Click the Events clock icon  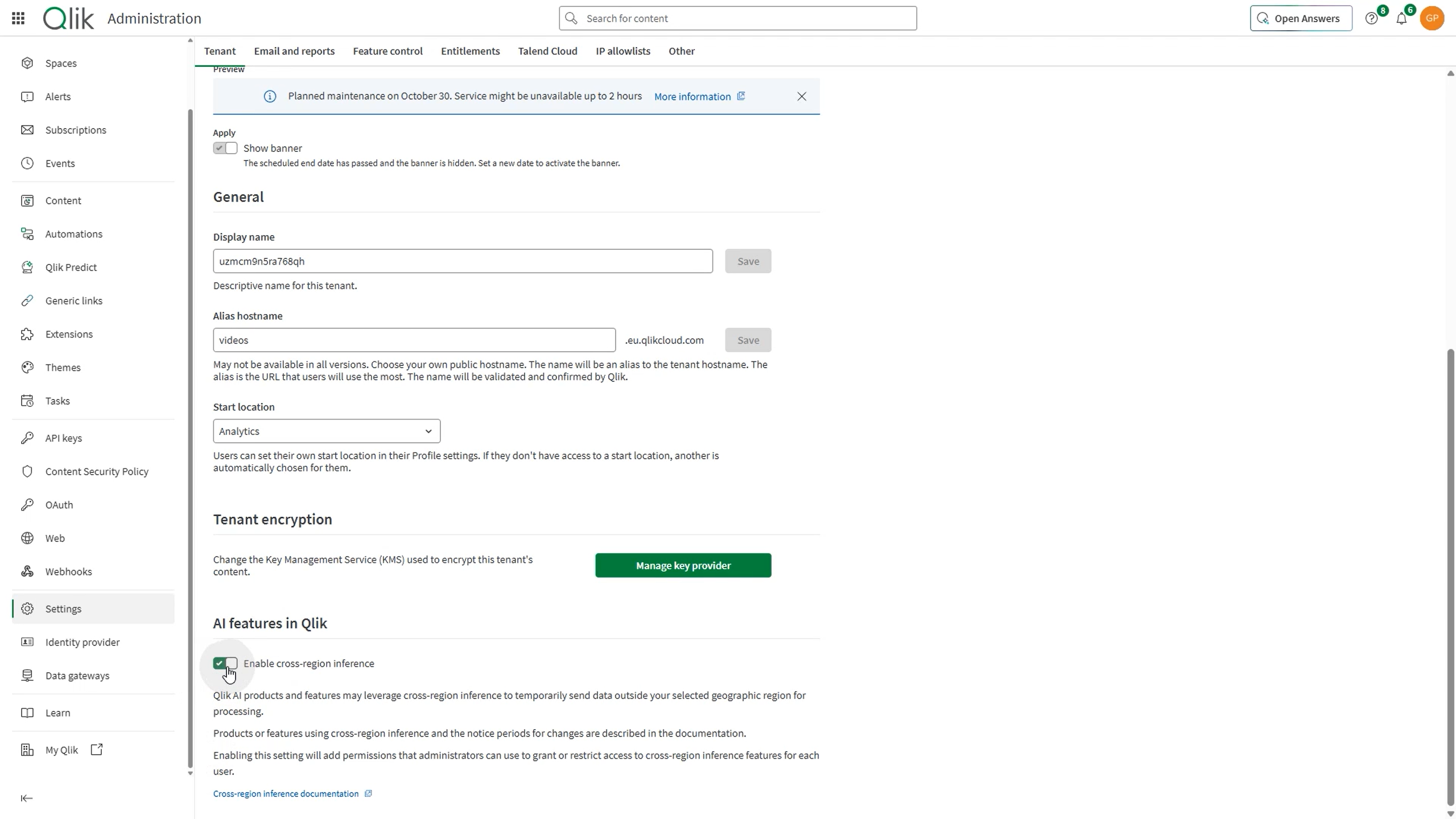click(27, 163)
